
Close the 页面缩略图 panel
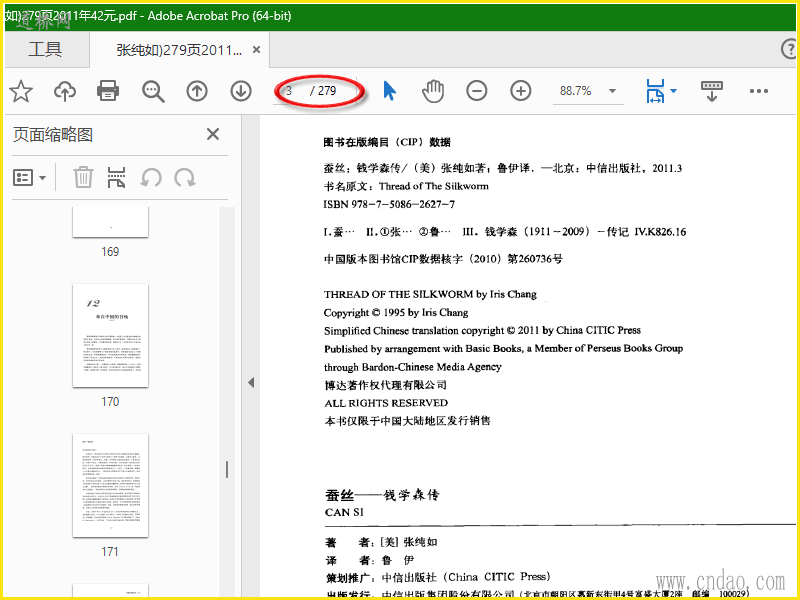(x=213, y=134)
